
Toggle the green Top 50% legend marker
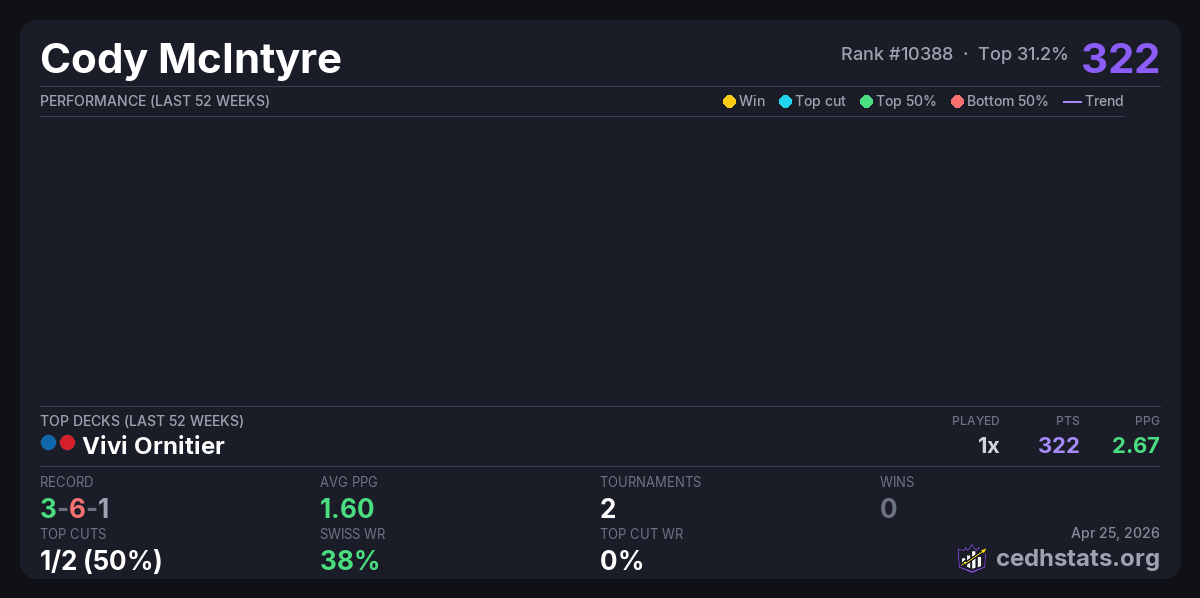click(866, 101)
